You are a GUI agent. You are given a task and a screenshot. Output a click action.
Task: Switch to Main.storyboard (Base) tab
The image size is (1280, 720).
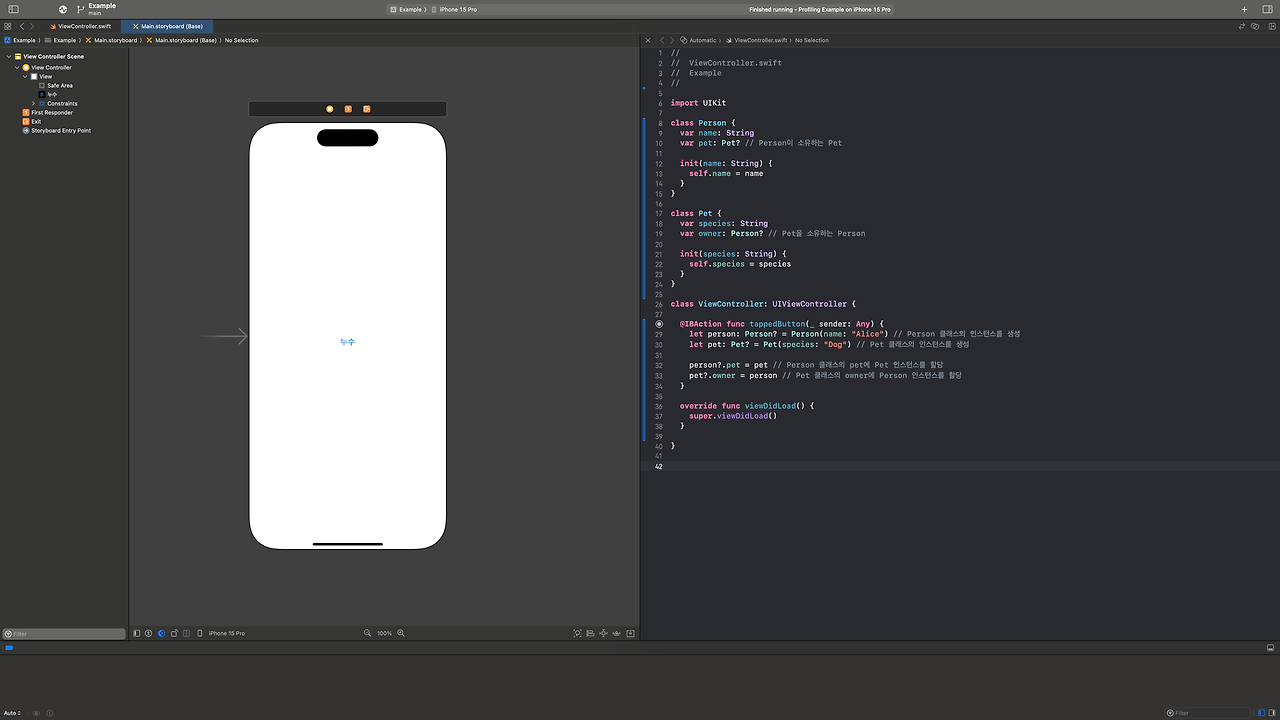coord(167,26)
